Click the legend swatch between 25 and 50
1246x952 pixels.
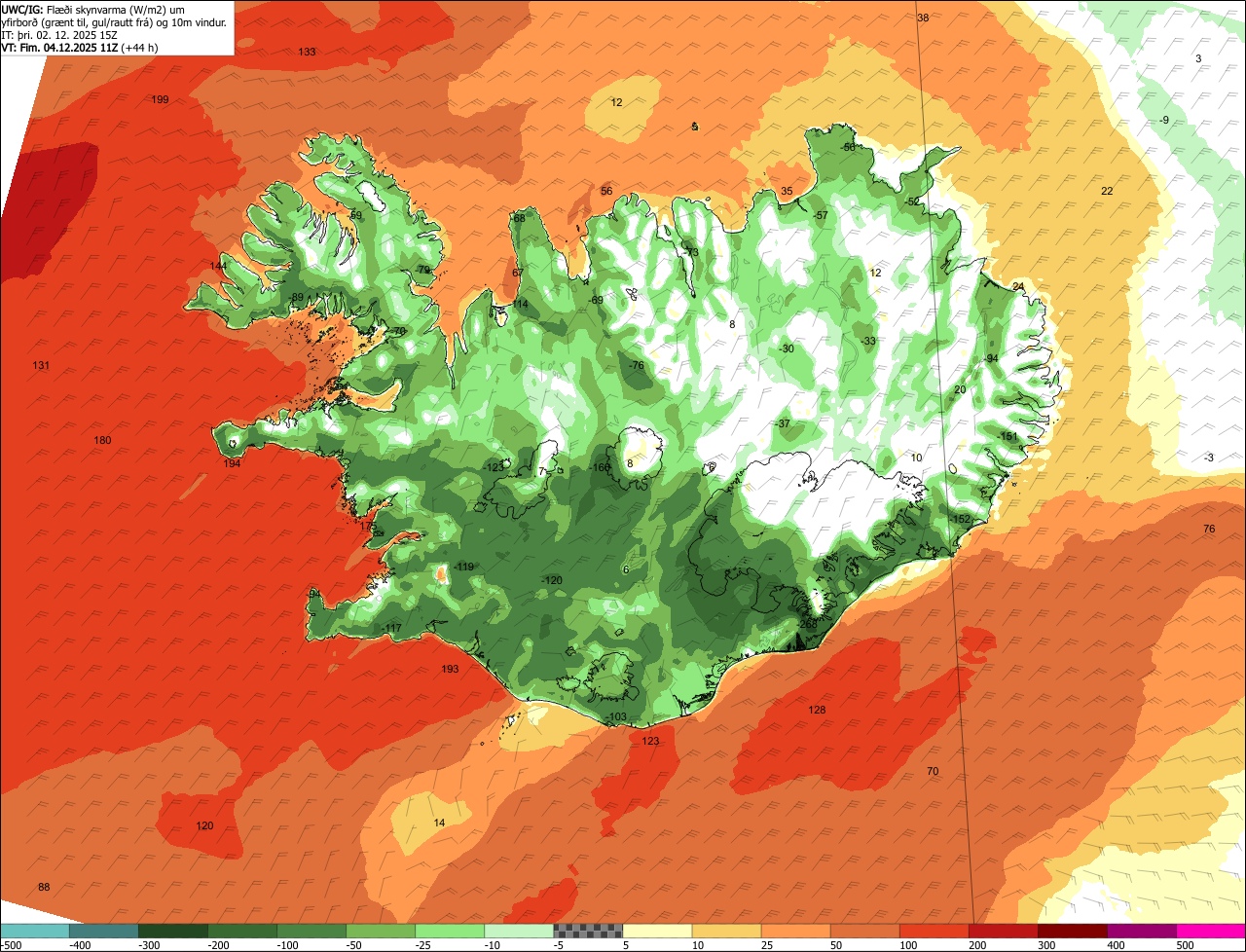795,931
